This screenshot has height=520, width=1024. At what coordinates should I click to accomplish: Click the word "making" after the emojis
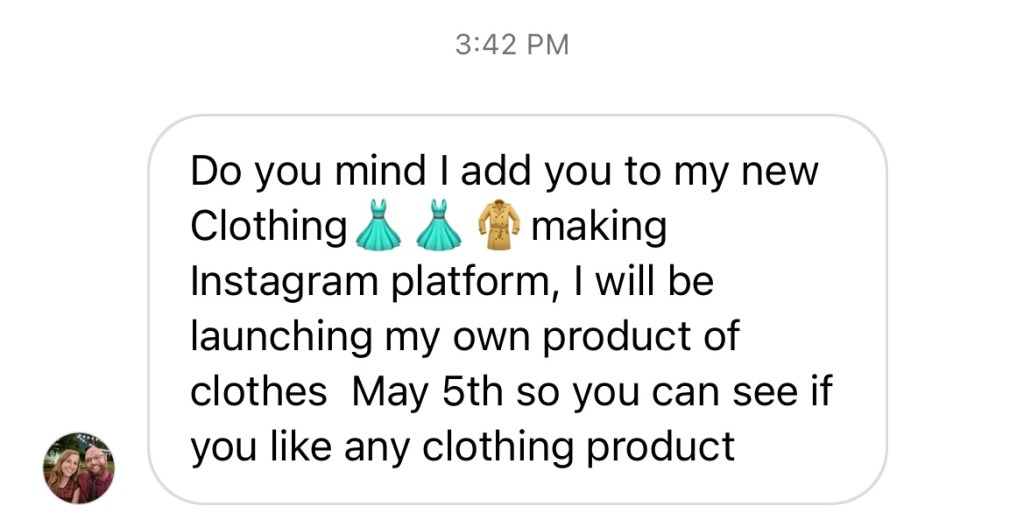[x=598, y=227]
